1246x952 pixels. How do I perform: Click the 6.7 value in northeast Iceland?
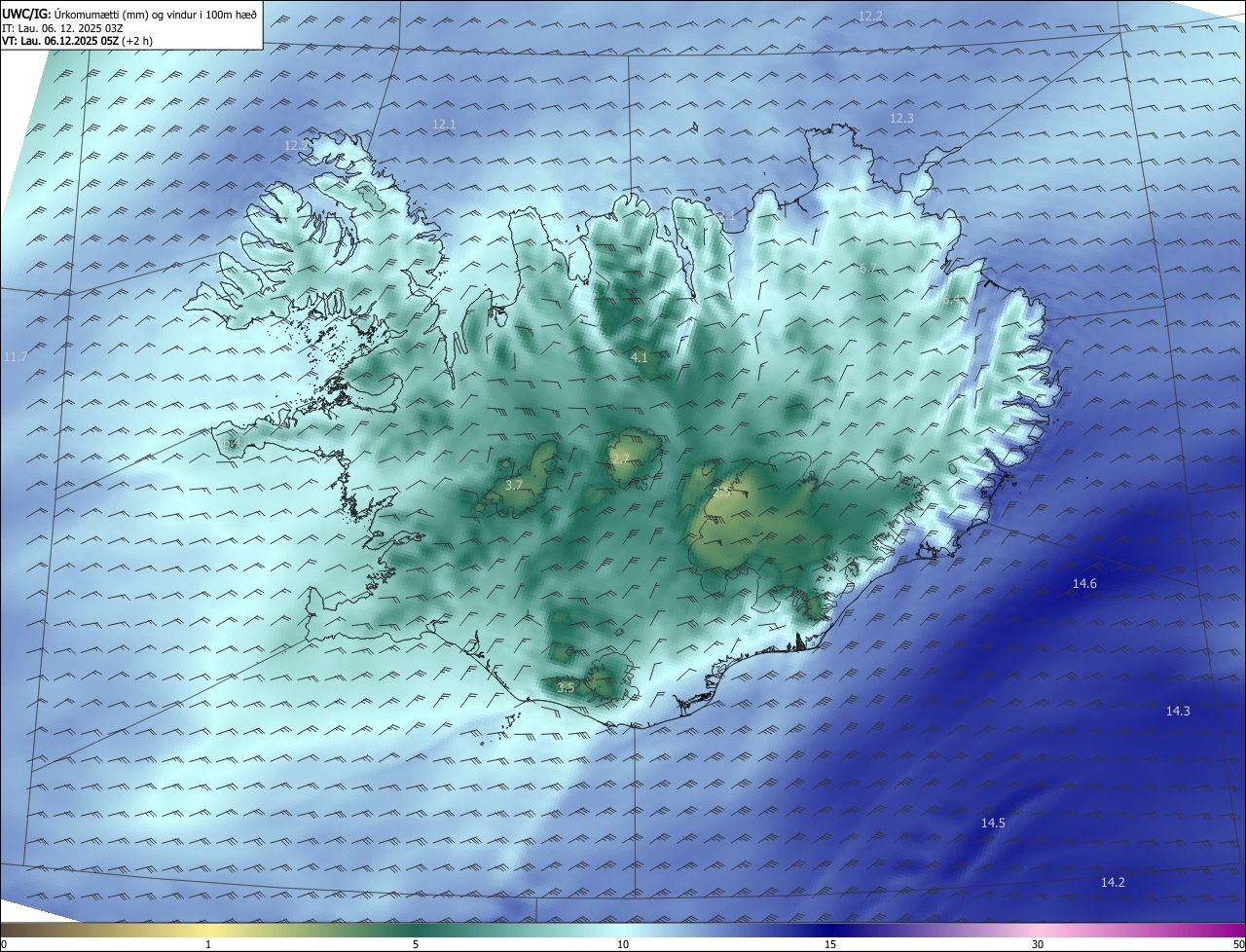868,268
